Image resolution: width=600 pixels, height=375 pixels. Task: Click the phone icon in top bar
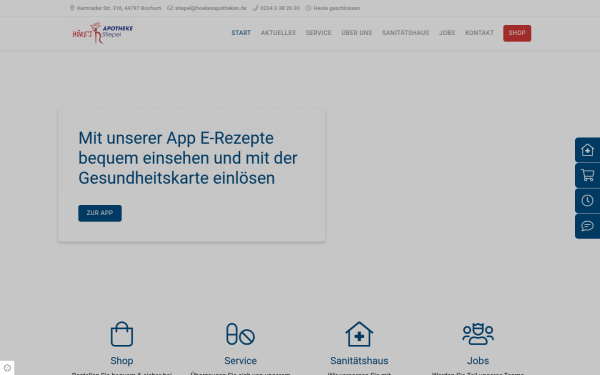(255, 8)
